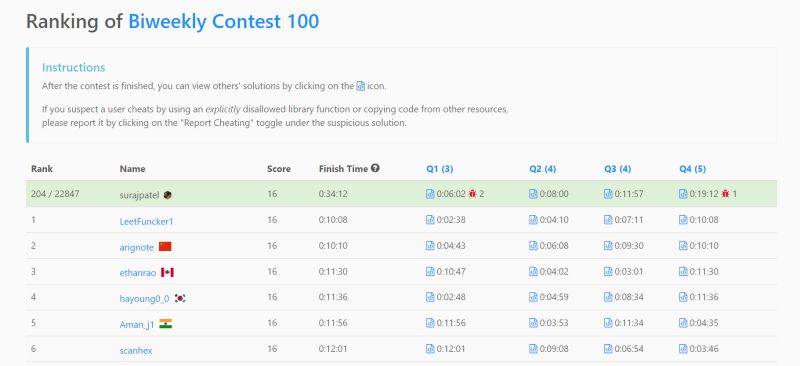Image resolution: width=800 pixels, height=366 pixels.
Task: Open the Q1 (3) problem header link
Action: pyautogui.click(x=440, y=169)
